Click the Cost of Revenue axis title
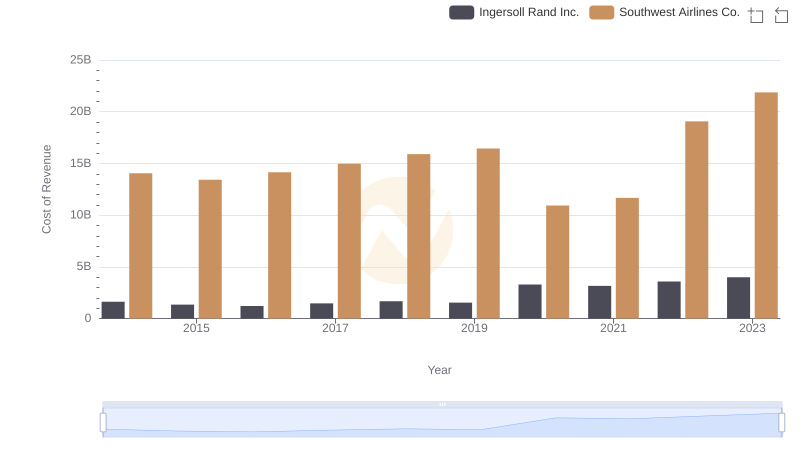This screenshot has width=800, height=461. coord(46,189)
